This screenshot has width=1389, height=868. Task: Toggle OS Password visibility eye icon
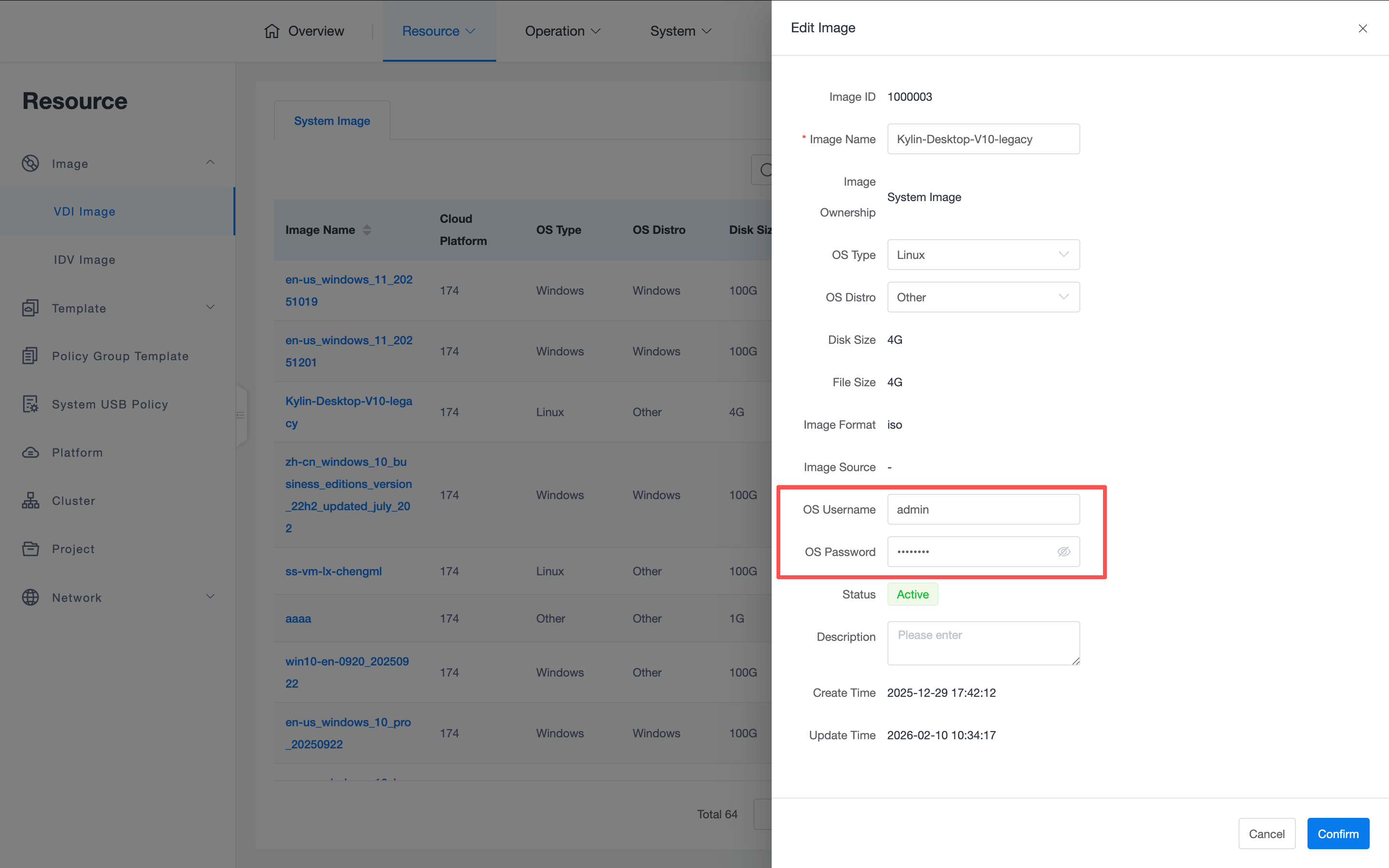pyautogui.click(x=1063, y=552)
